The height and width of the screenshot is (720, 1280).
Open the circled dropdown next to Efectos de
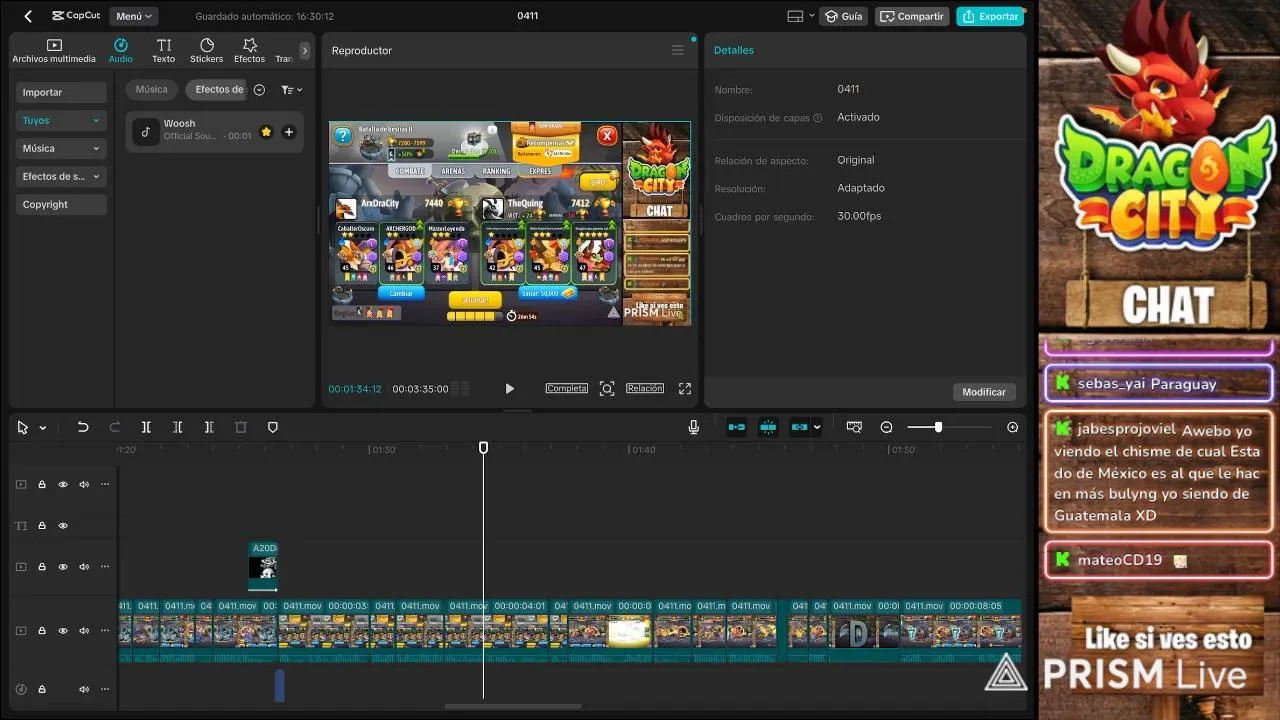click(x=259, y=90)
